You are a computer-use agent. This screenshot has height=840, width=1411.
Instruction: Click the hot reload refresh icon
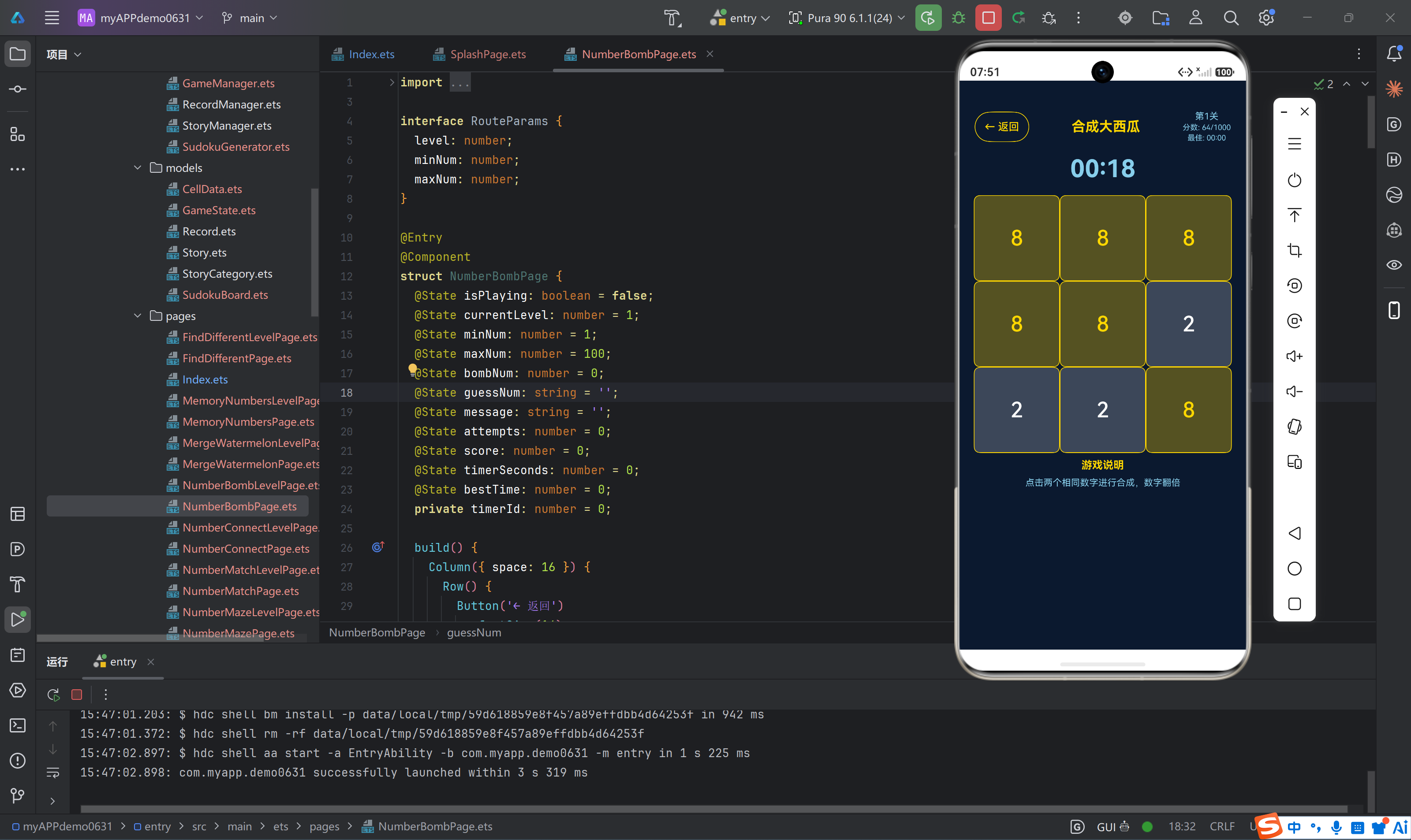(x=1019, y=18)
